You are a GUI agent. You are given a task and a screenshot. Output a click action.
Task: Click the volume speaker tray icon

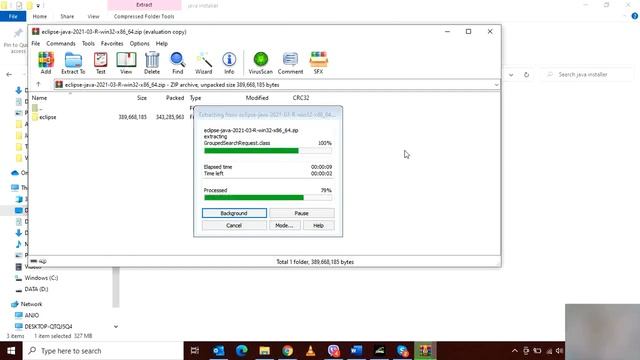pos(560,351)
